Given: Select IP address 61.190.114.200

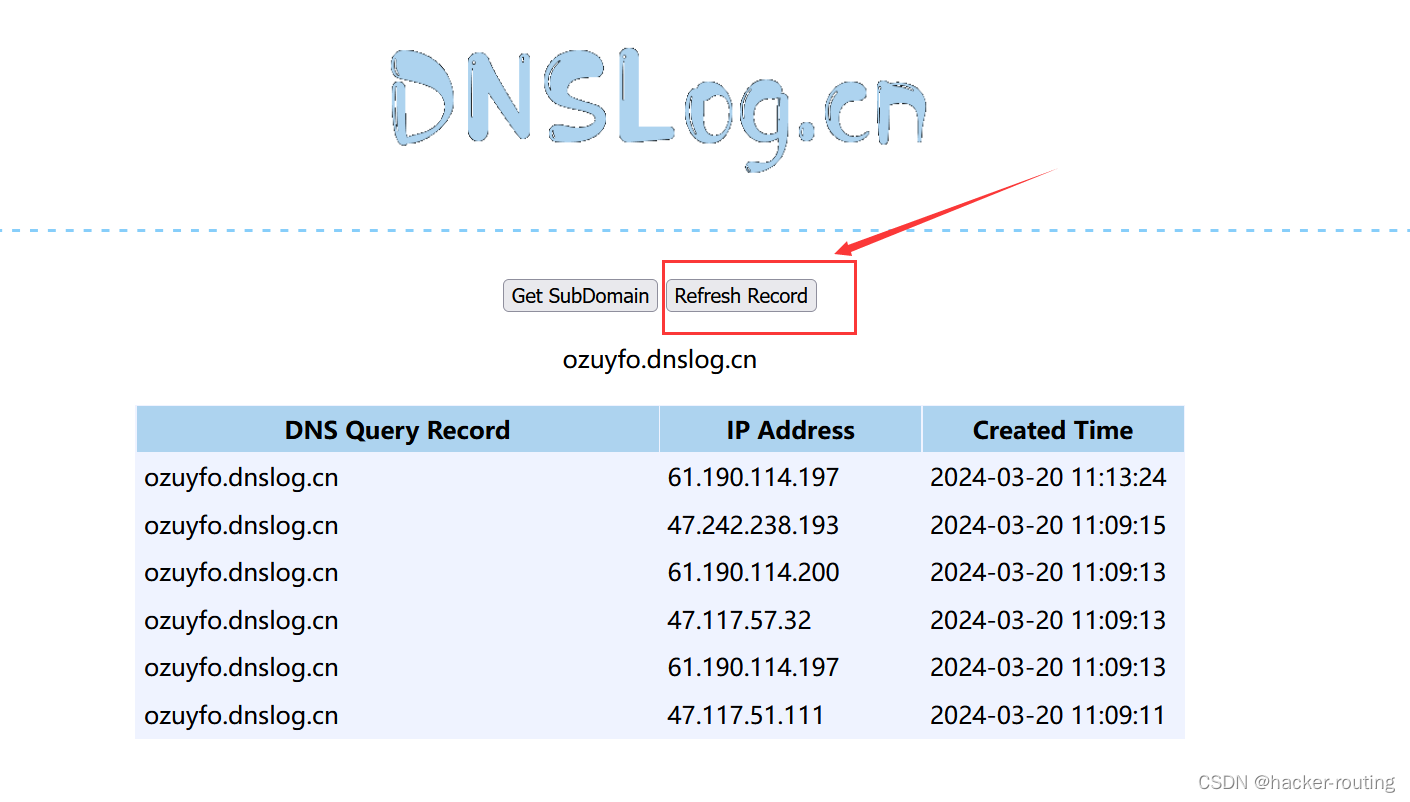Looking at the screenshot, I should 753,572.
